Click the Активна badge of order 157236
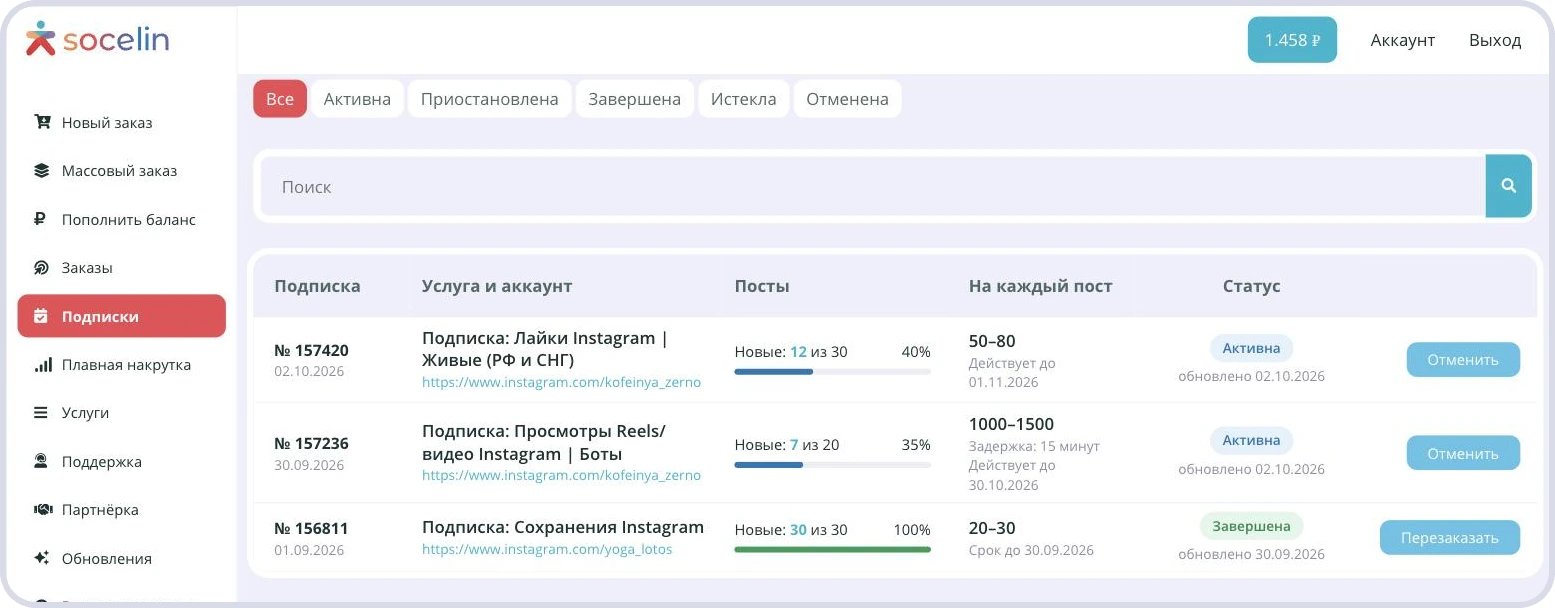The image size is (1555, 608). 1251,440
